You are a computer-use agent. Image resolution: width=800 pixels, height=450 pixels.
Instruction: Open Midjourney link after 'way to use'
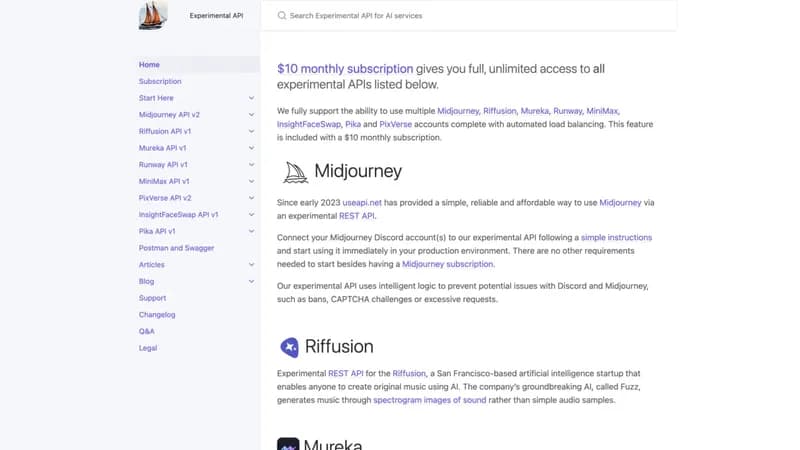(x=620, y=203)
